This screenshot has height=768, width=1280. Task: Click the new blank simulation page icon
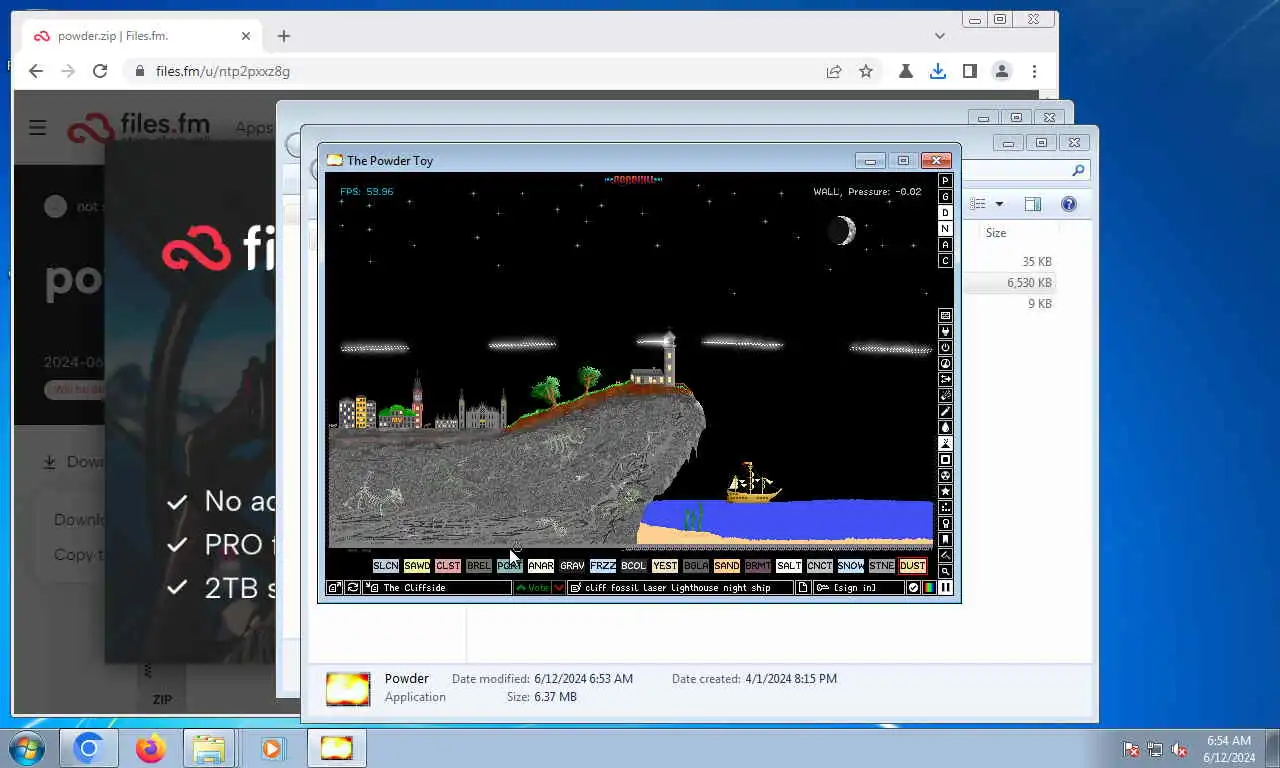[802, 588]
